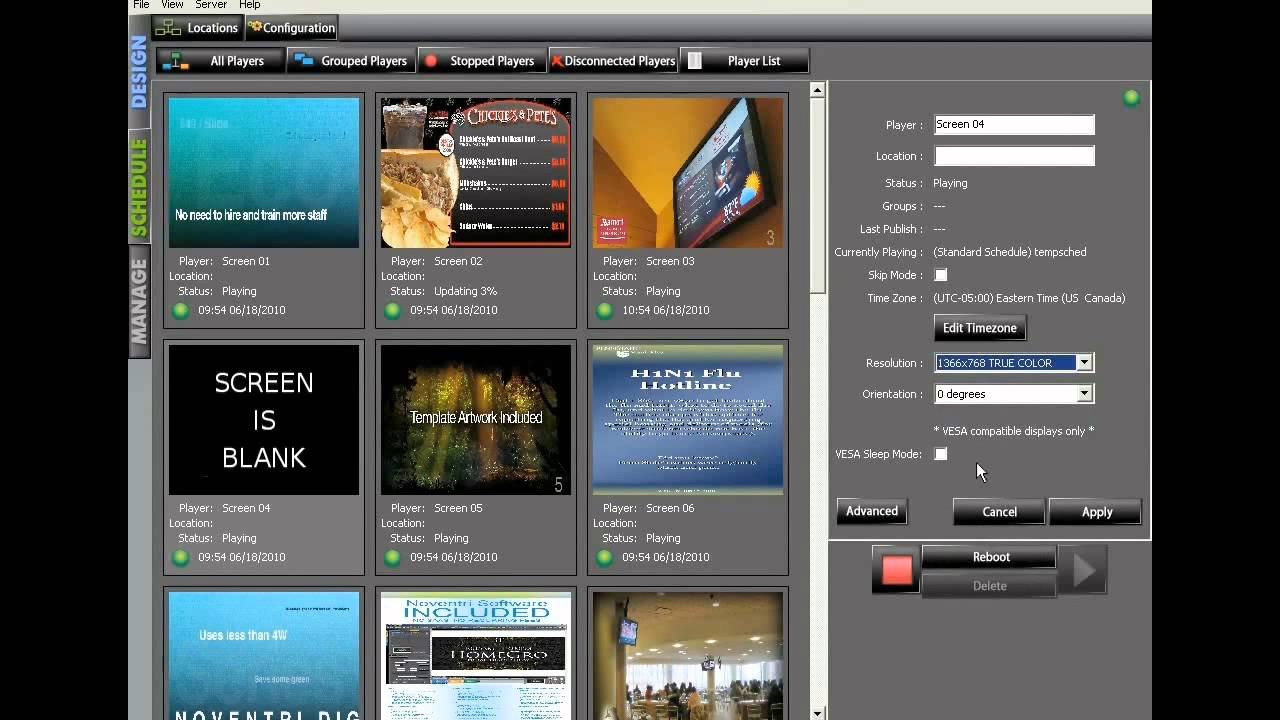Select the Screen 03 thumbnail
The image size is (1280, 720).
coord(688,172)
